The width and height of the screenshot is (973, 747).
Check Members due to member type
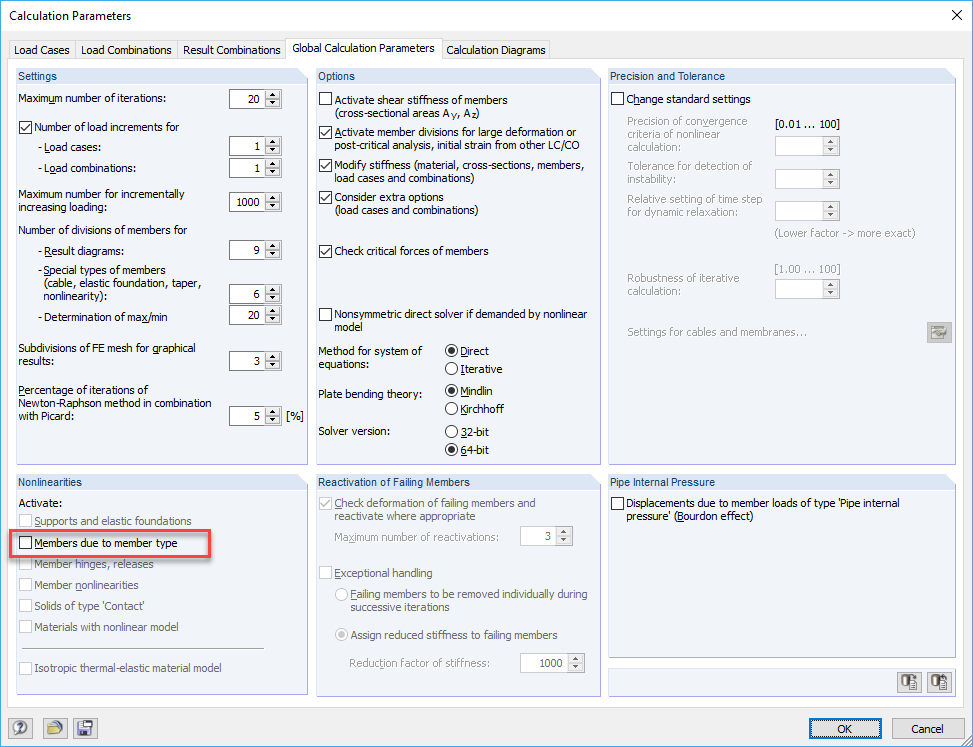pos(23,544)
